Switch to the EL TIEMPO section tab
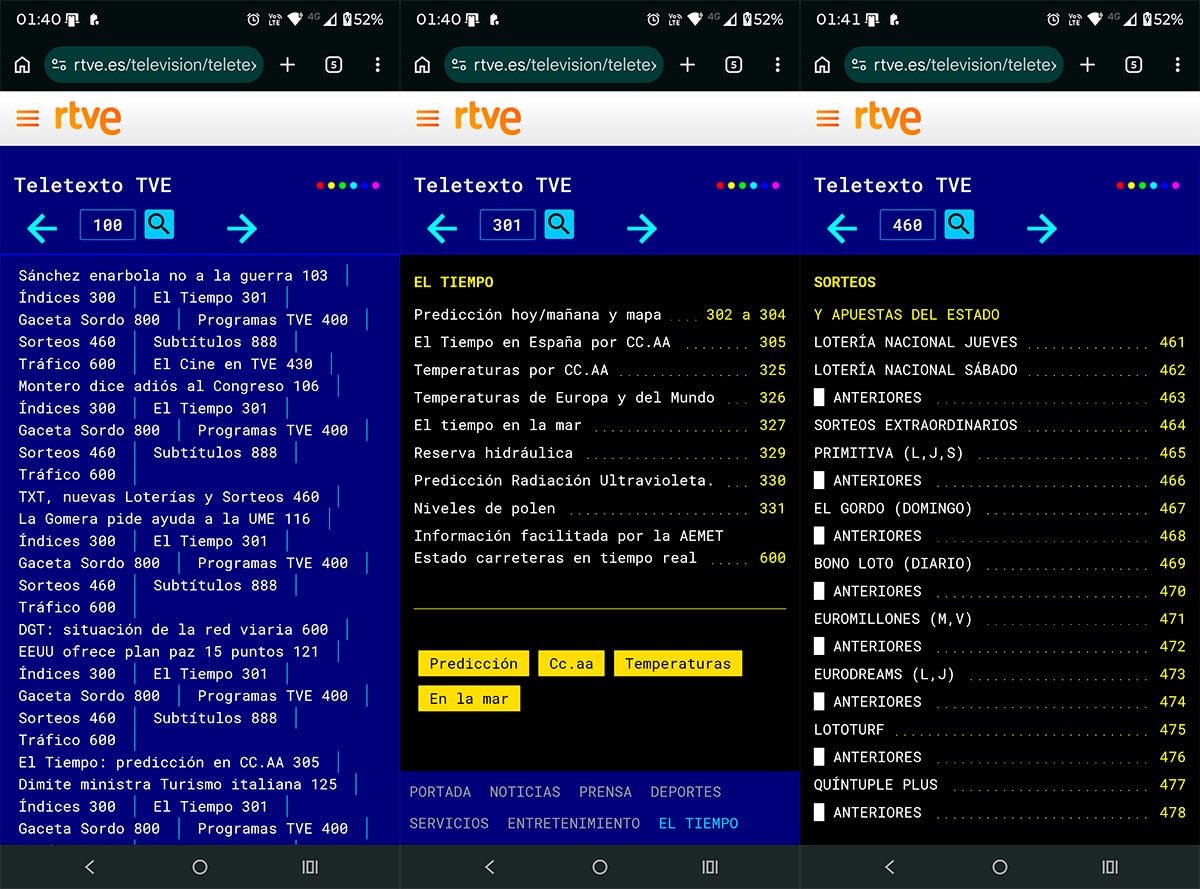The height and width of the screenshot is (889, 1200). click(x=698, y=823)
